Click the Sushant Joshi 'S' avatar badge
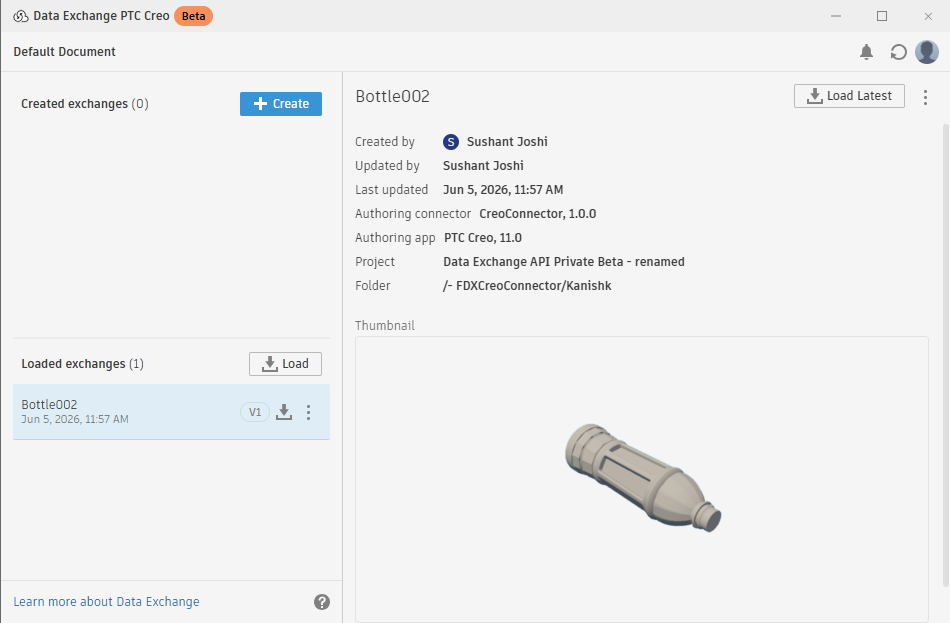 (451, 142)
